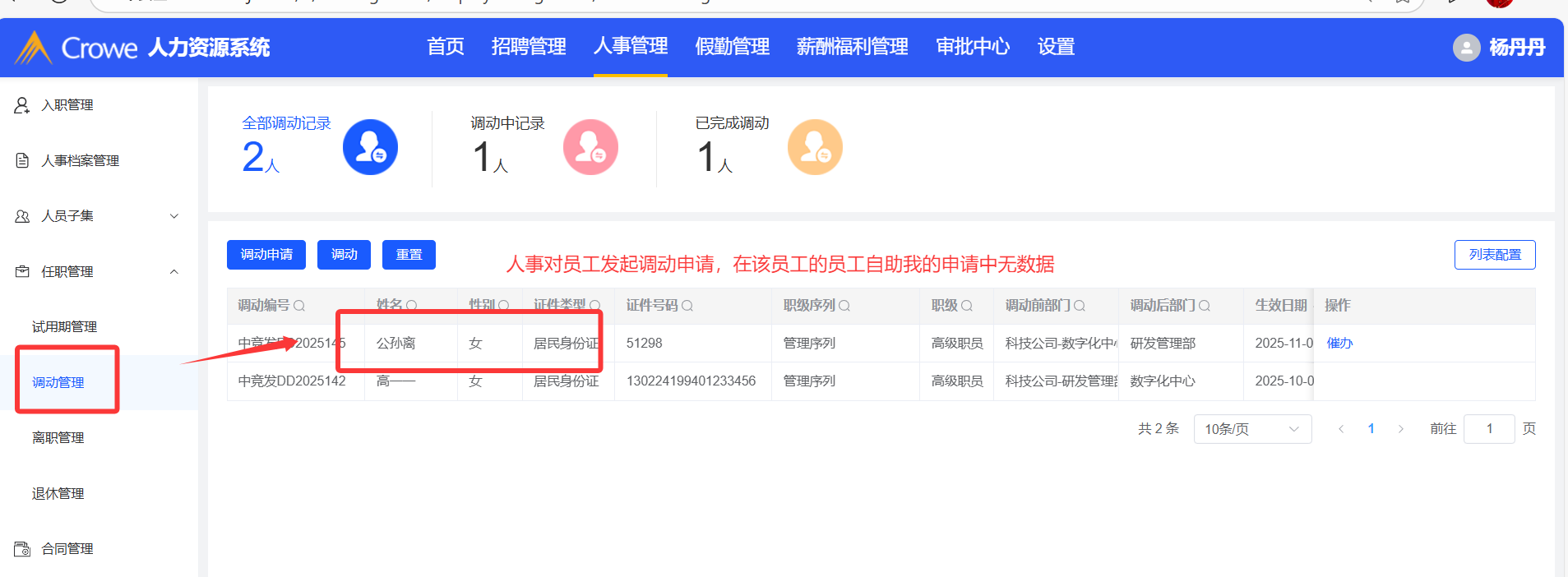
Task: Click cell 数字化中心 in 调动后部门
Action: click(1163, 381)
